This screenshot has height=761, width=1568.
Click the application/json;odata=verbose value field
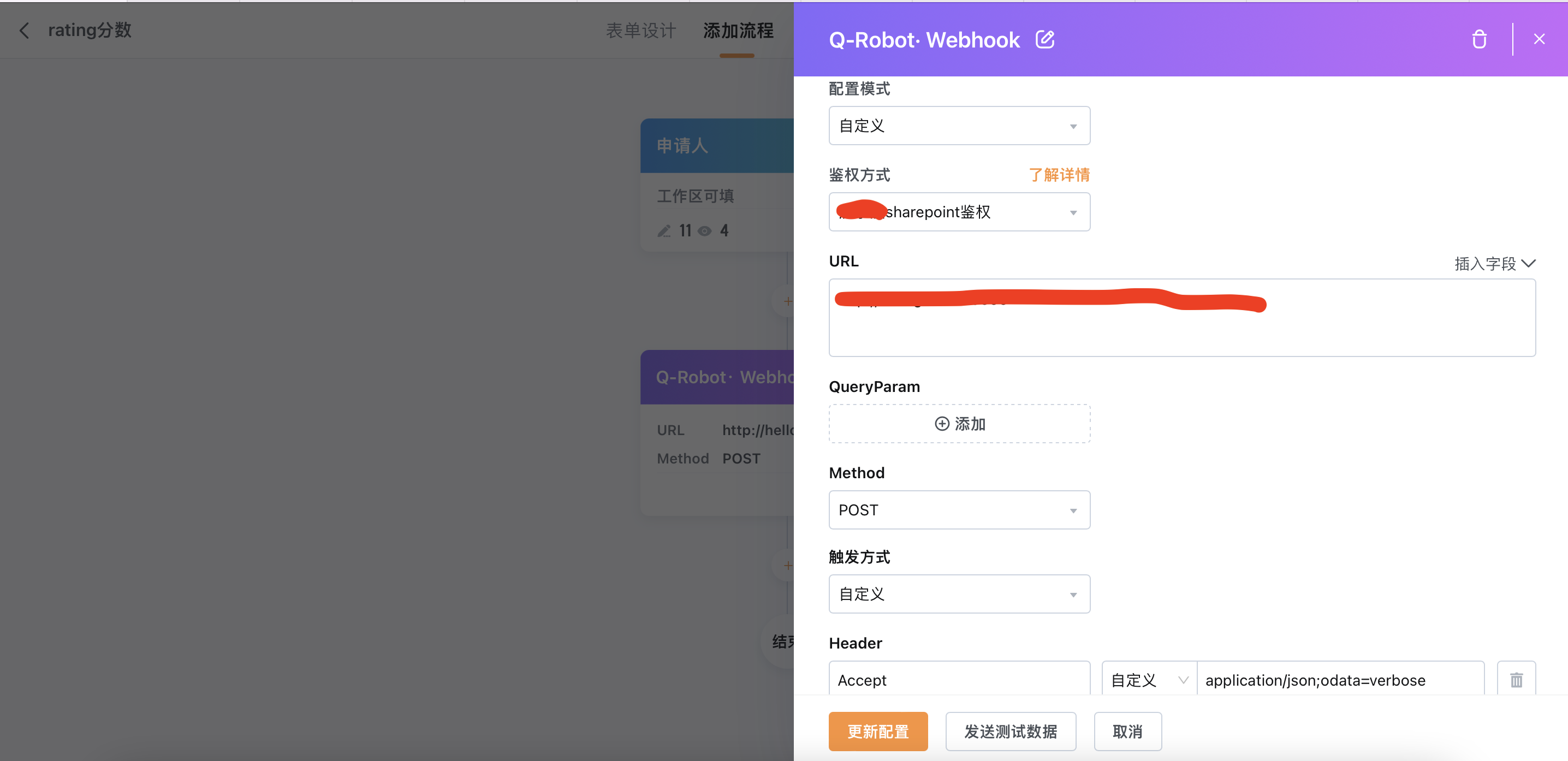click(x=1340, y=680)
